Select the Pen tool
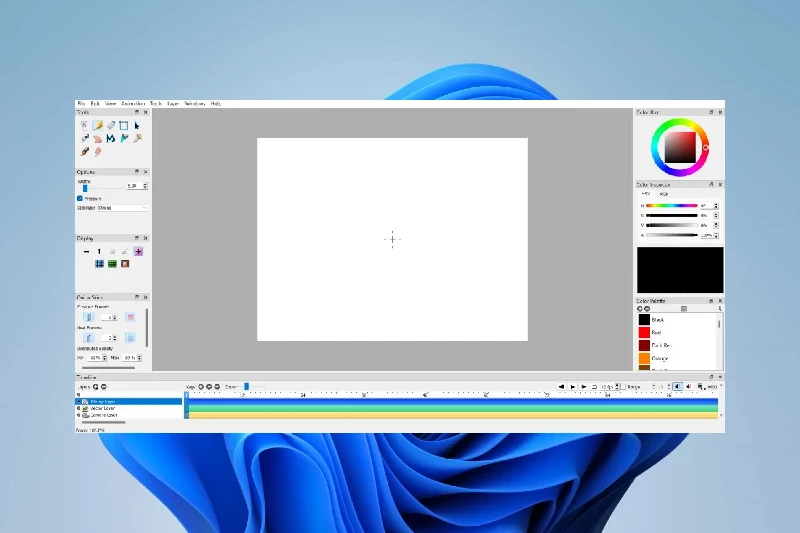The height and width of the screenshot is (533, 800). coord(85,139)
